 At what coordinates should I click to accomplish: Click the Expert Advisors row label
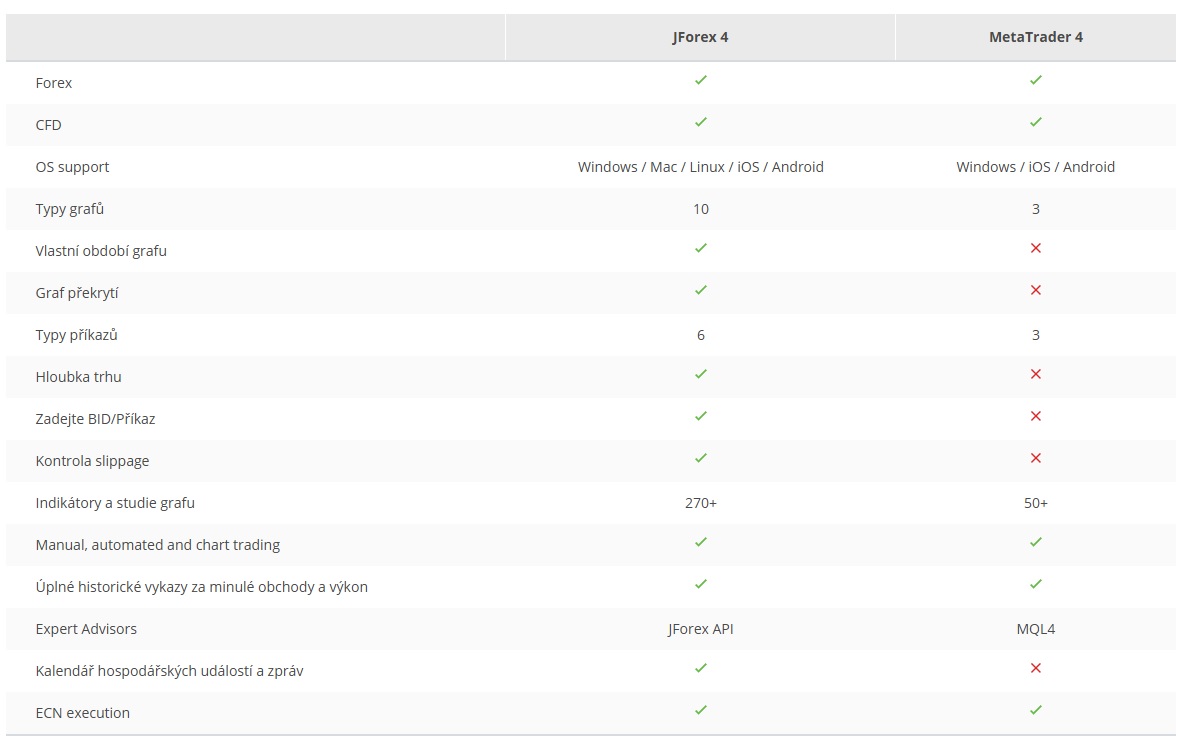tap(86, 629)
